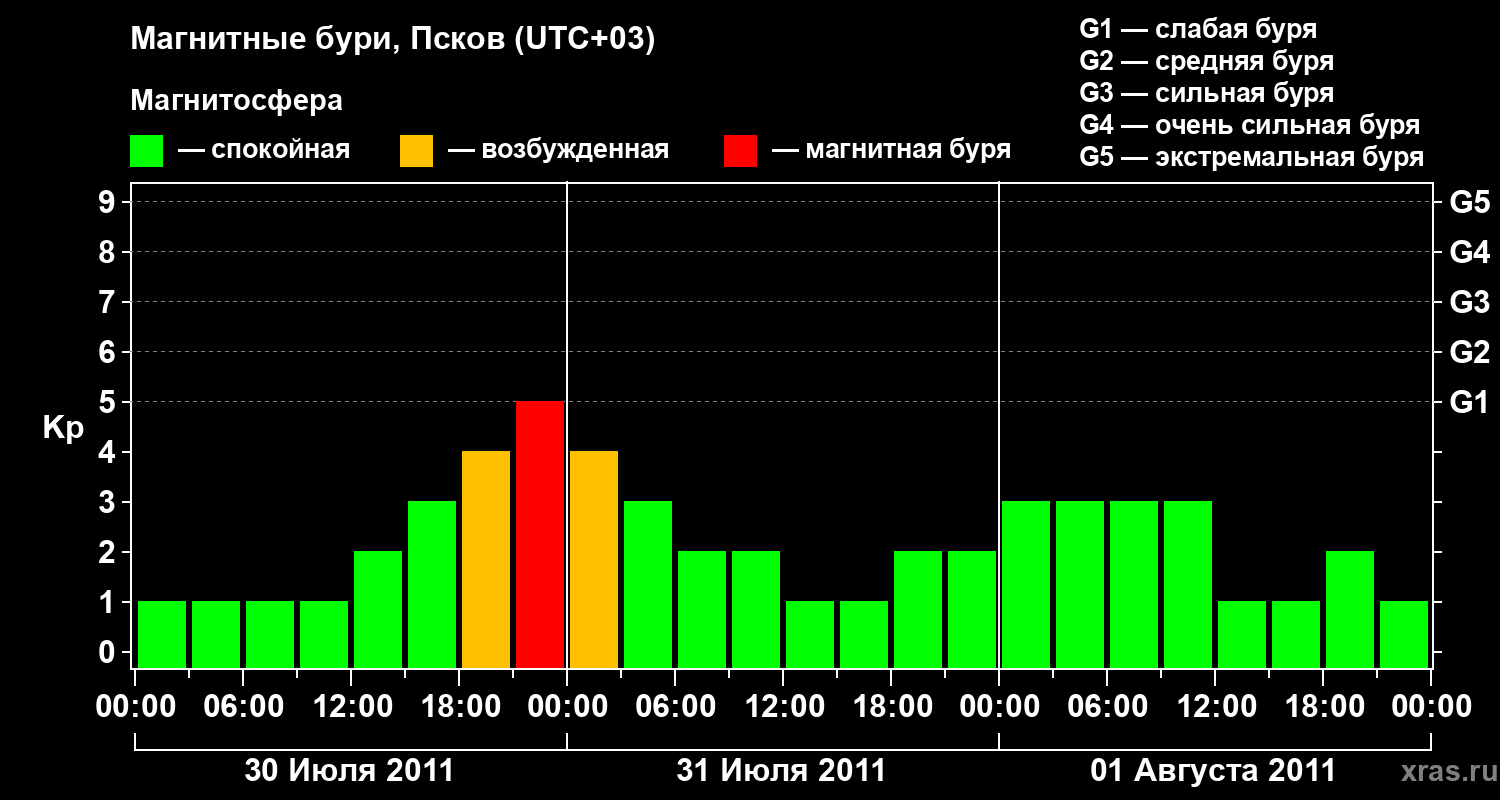1500x800 pixels.
Task: Select the red Kp 5 storm bar
Action: (x=540, y=535)
